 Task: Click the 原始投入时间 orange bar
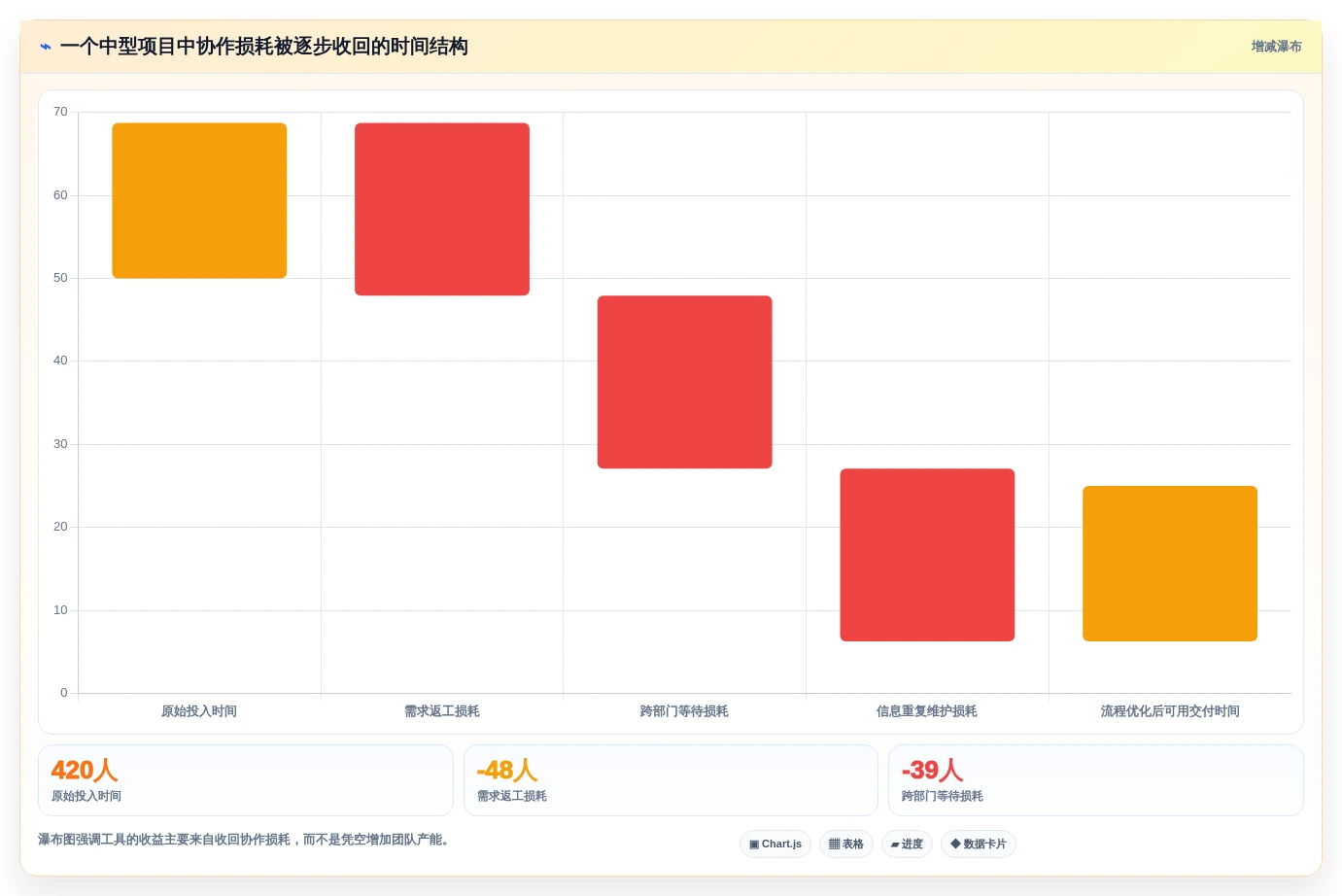(x=199, y=200)
